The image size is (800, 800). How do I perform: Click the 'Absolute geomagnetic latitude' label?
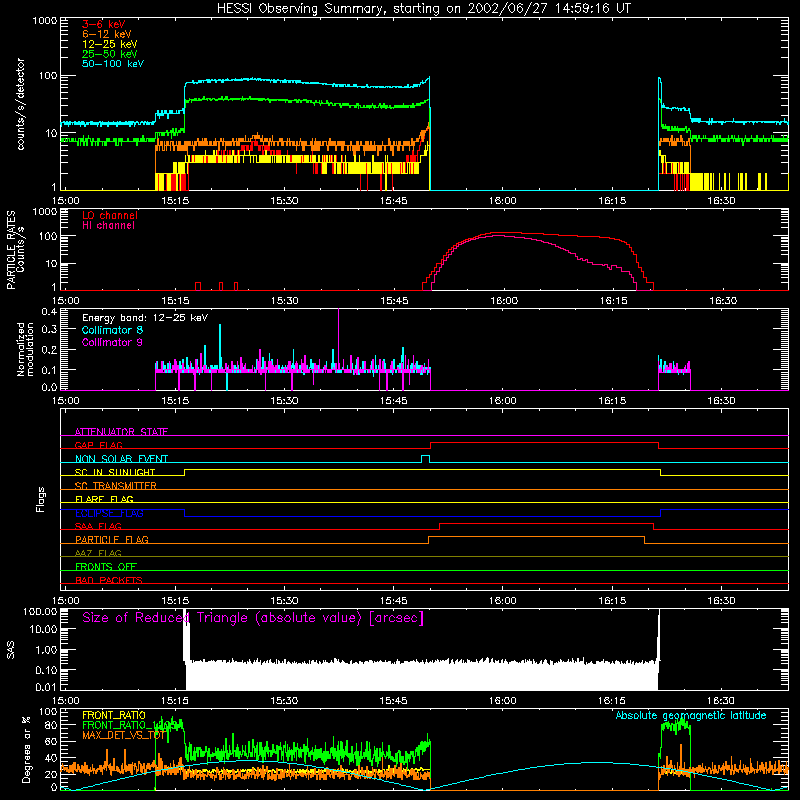click(691, 715)
